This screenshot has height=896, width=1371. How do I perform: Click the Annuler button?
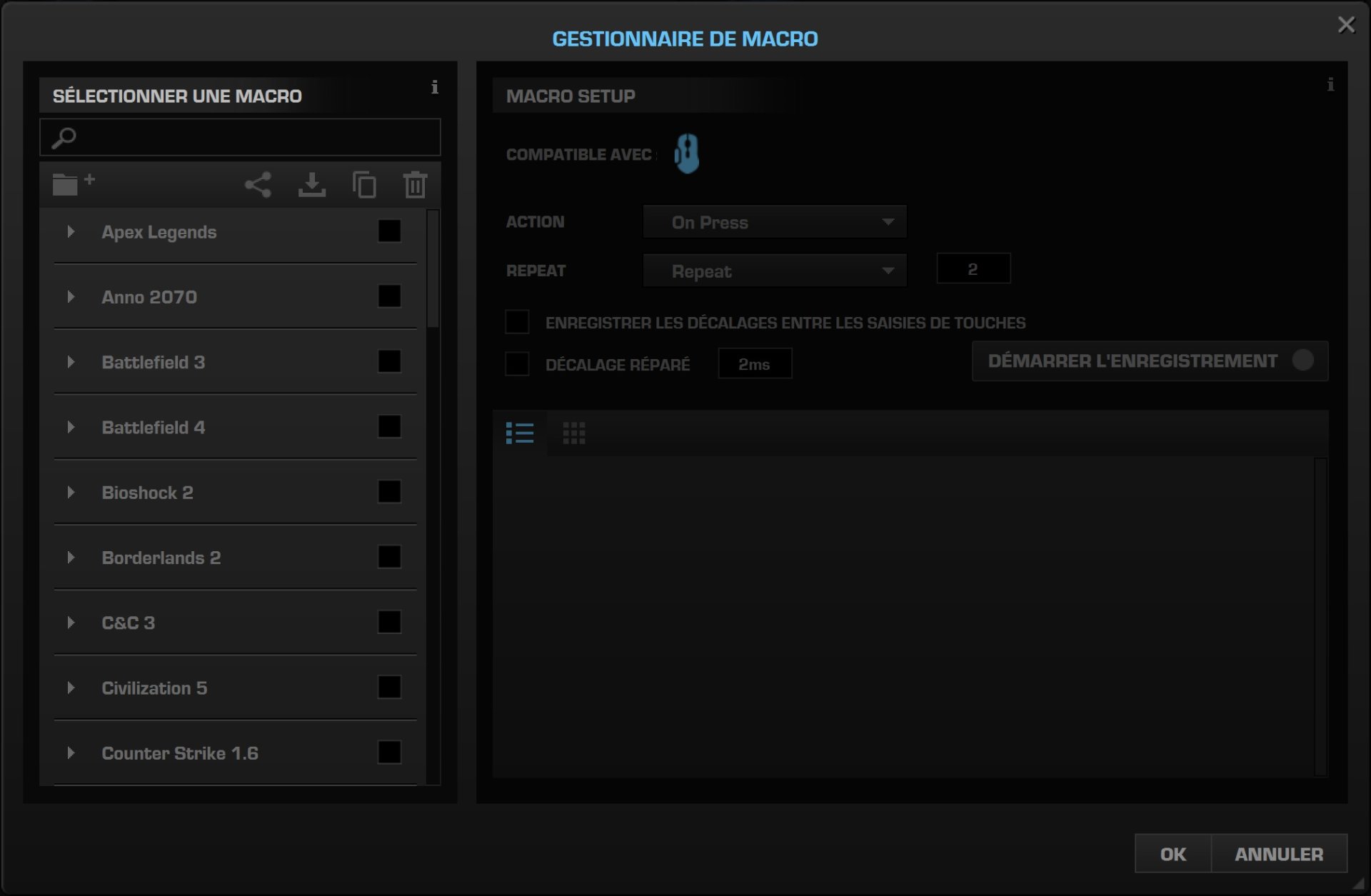click(x=1279, y=854)
